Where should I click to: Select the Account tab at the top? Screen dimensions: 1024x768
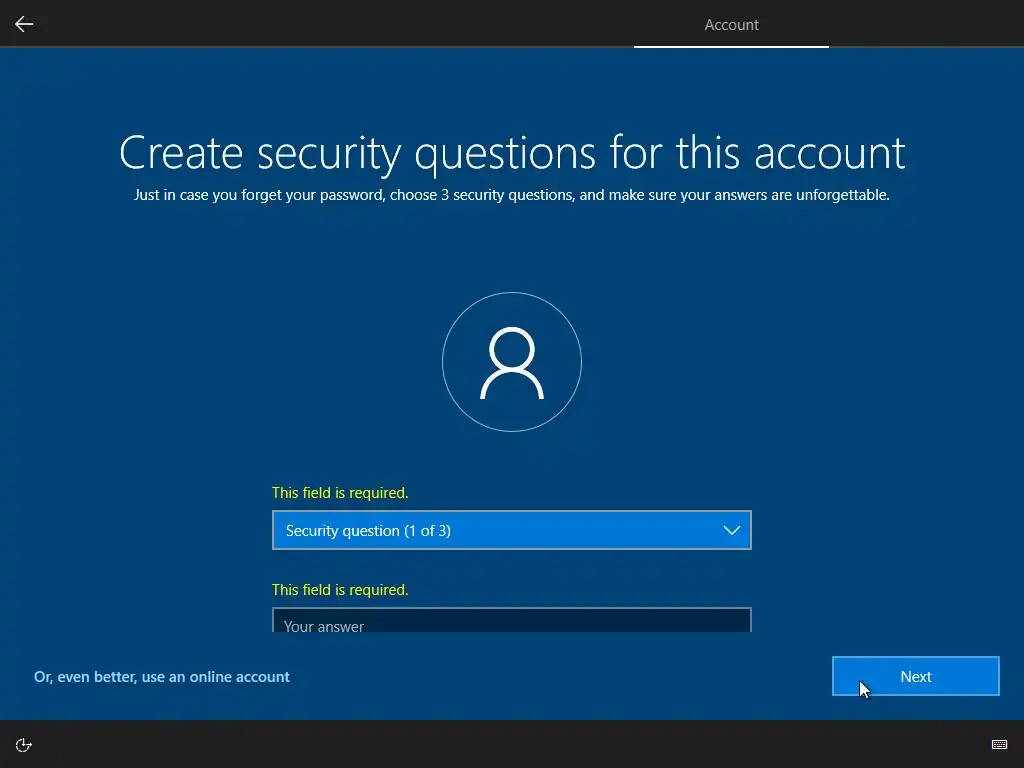tap(731, 24)
